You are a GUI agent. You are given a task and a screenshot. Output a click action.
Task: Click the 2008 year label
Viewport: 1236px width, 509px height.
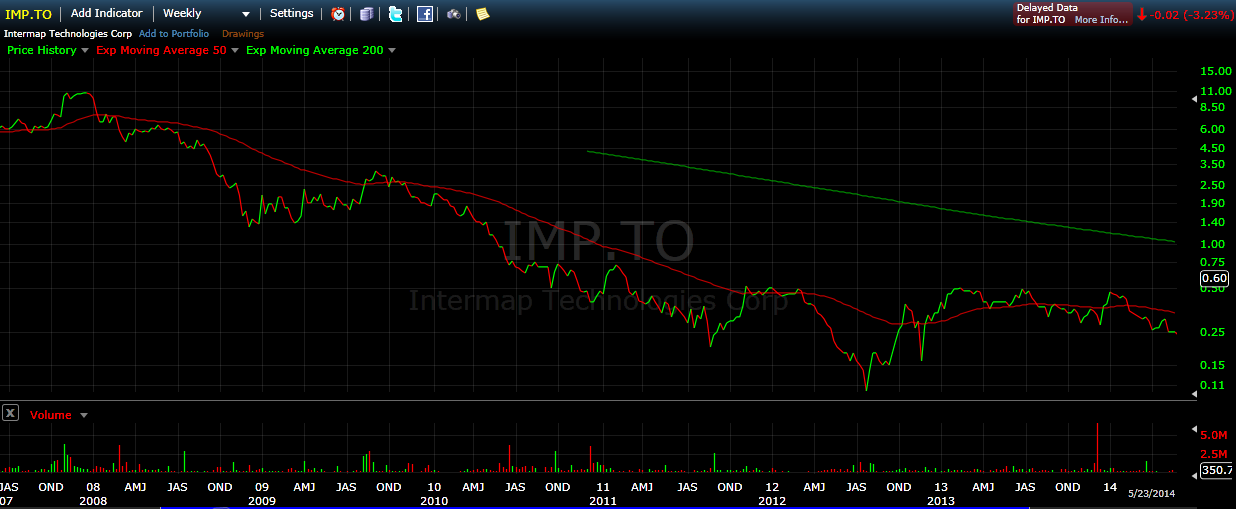(x=93, y=500)
